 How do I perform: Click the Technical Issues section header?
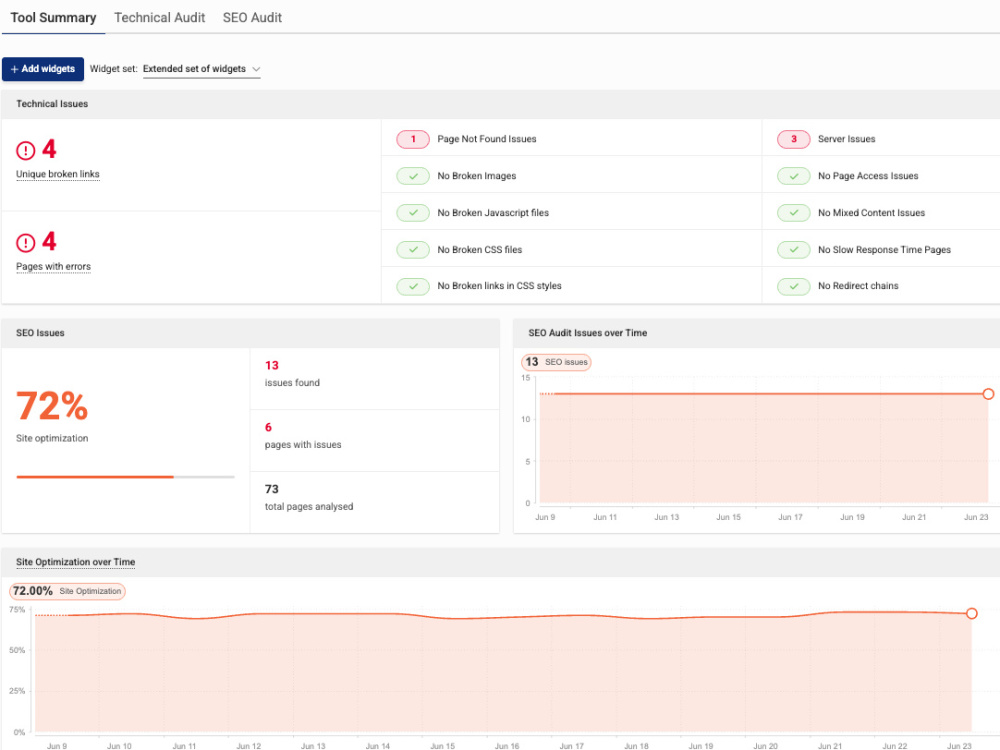pos(52,104)
